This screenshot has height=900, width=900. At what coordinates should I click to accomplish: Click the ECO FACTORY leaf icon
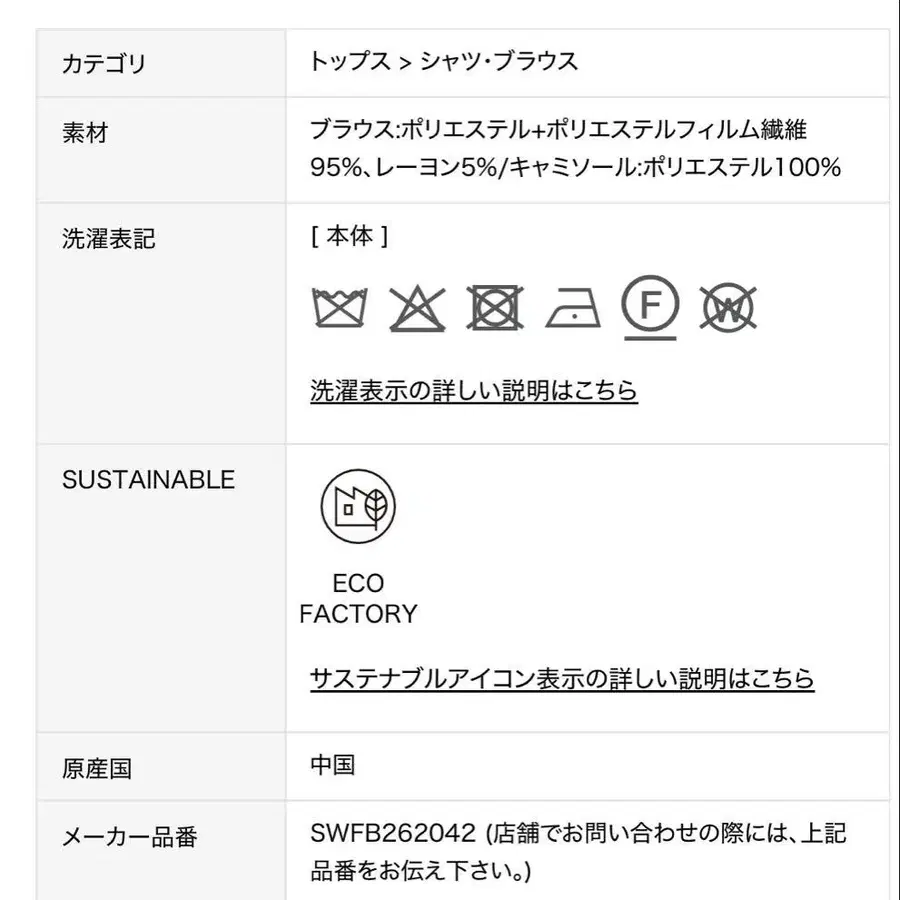tap(358, 506)
